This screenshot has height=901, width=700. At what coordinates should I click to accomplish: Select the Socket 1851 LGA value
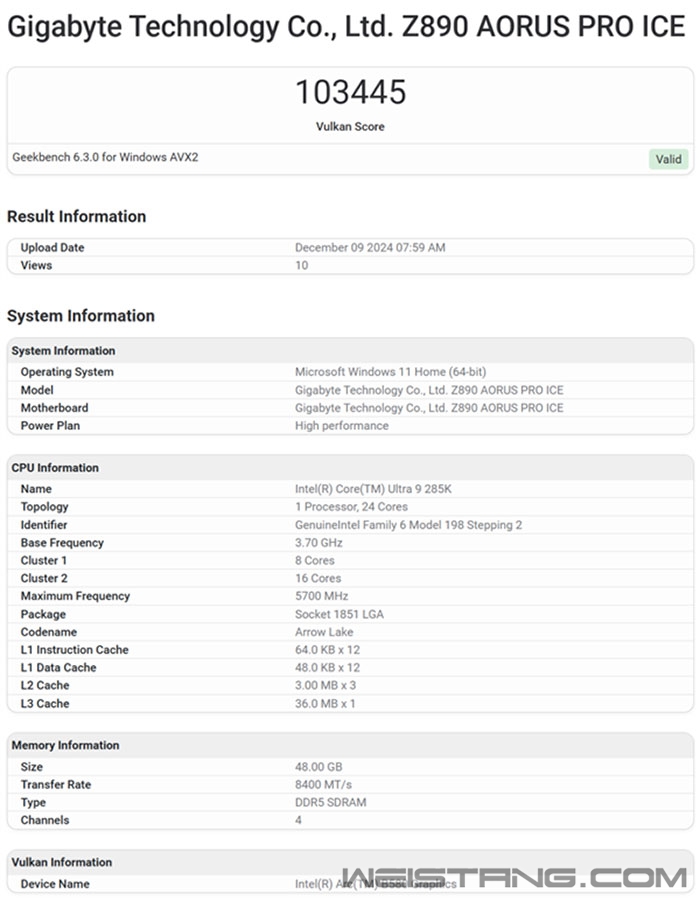pos(339,614)
